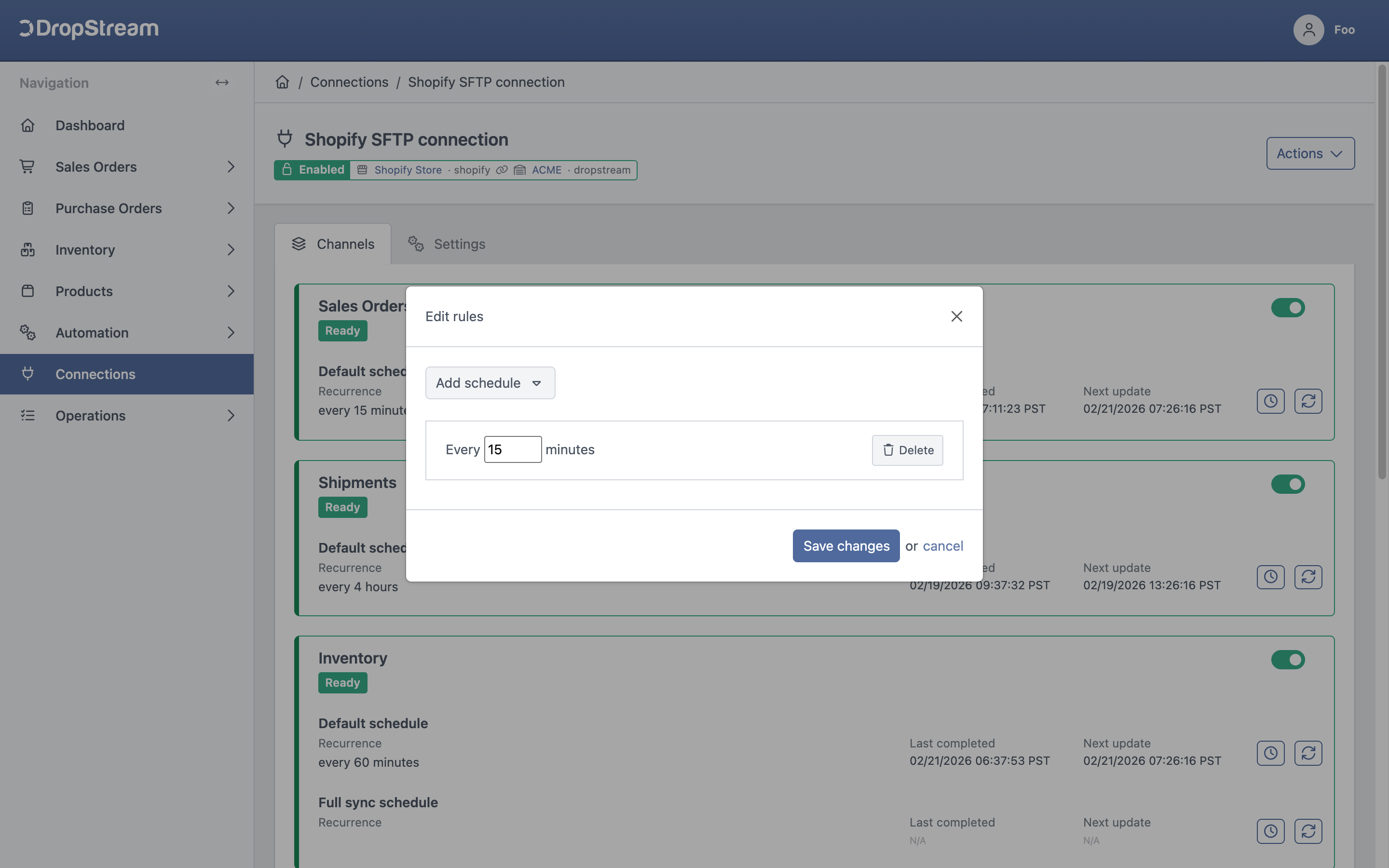Refresh Shipments channel sync icon
The width and height of the screenshot is (1389, 868).
tap(1308, 577)
